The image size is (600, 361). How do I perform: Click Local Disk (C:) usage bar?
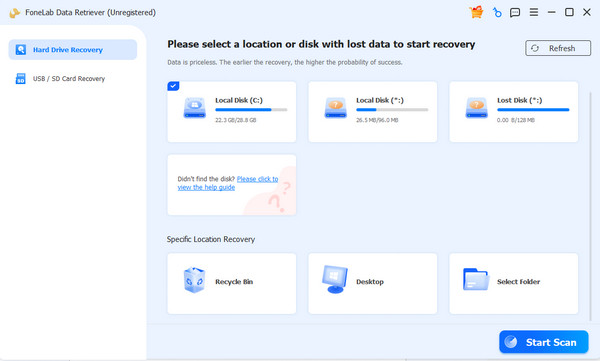pos(251,110)
